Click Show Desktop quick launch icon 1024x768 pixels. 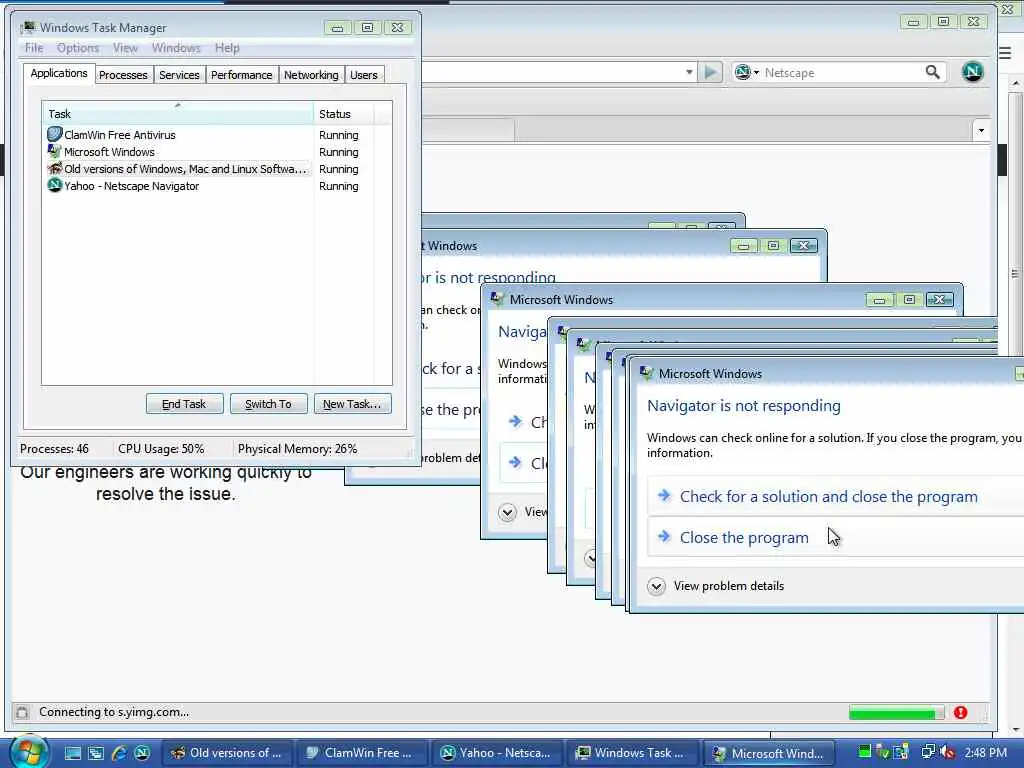click(72, 753)
